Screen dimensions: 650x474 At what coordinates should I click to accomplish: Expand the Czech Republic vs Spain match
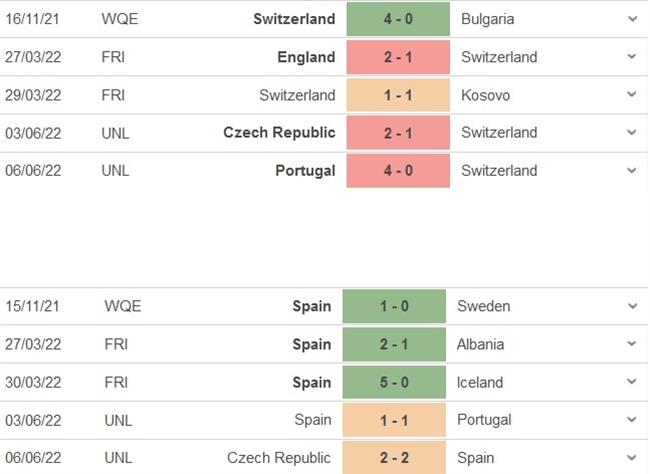coord(631,458)
